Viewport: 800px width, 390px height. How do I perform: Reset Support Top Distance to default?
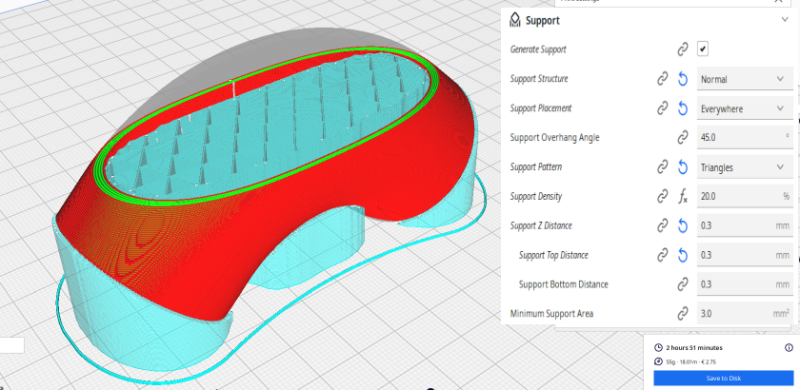click(683, 255)
